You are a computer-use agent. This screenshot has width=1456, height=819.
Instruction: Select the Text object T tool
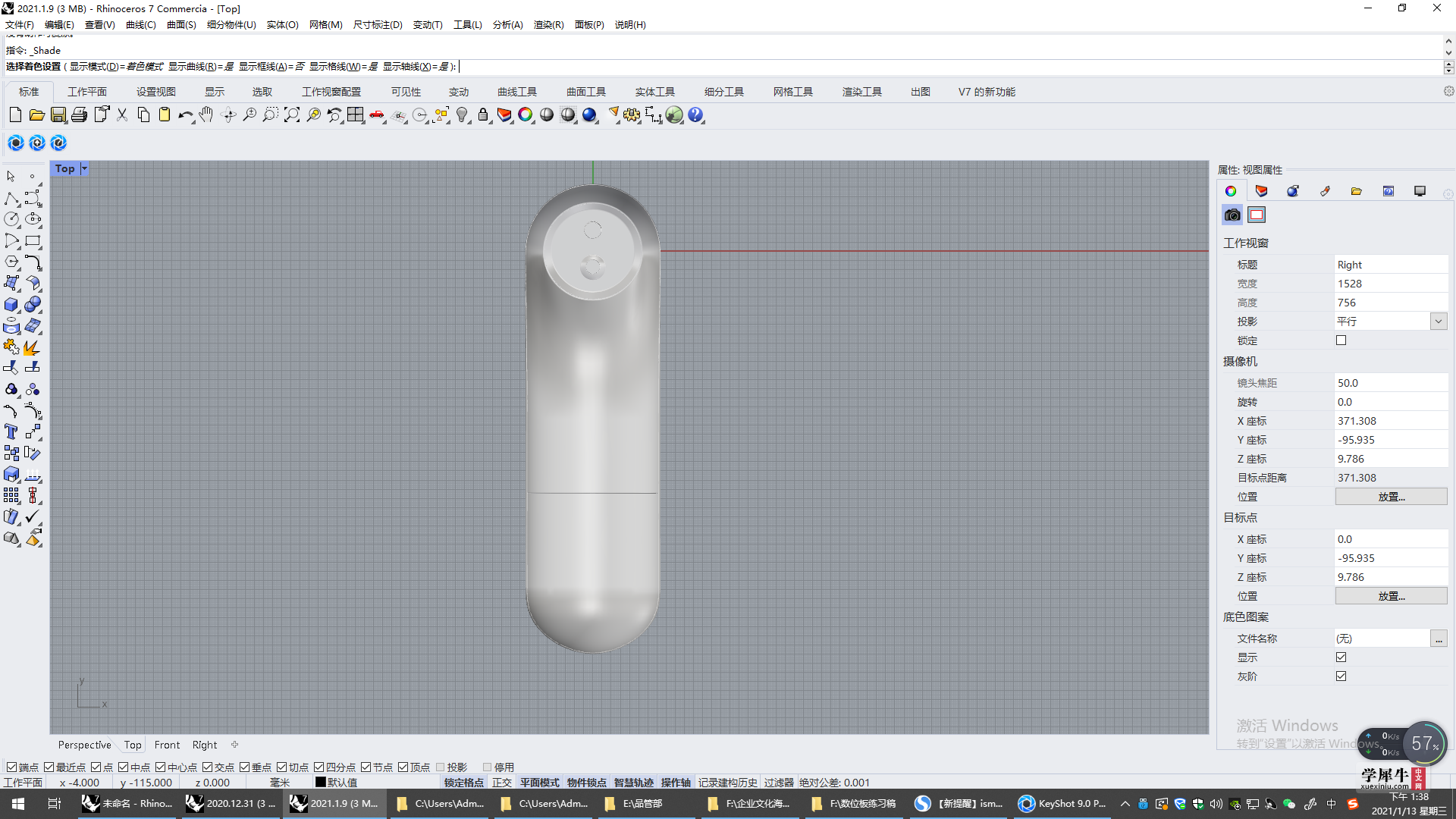pos(11,432)
